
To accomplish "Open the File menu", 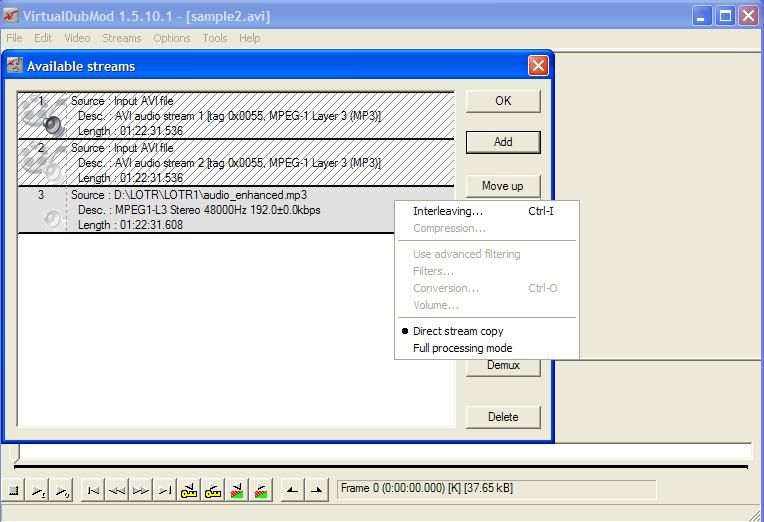I will pyautogui.click(x=14, y=38).
